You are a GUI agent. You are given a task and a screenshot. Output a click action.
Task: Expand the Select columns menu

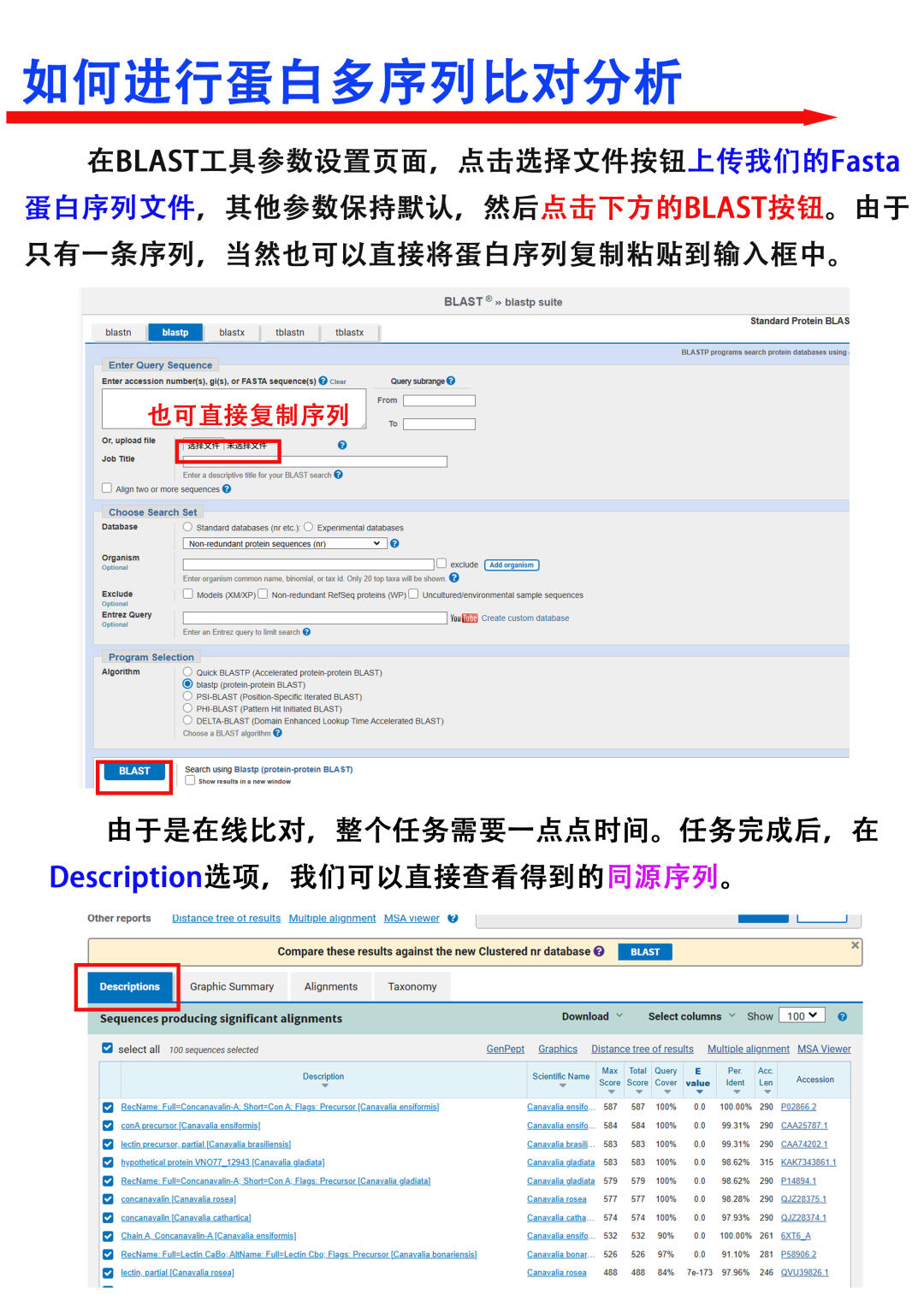(691, 1016)
